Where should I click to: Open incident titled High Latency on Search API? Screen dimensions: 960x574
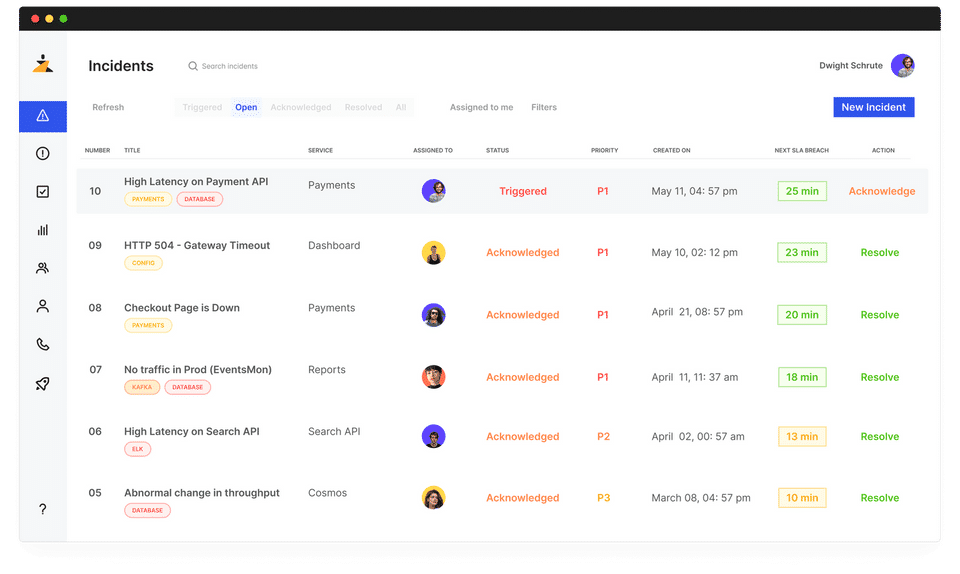pyautogui.click(x=192, y=431)
